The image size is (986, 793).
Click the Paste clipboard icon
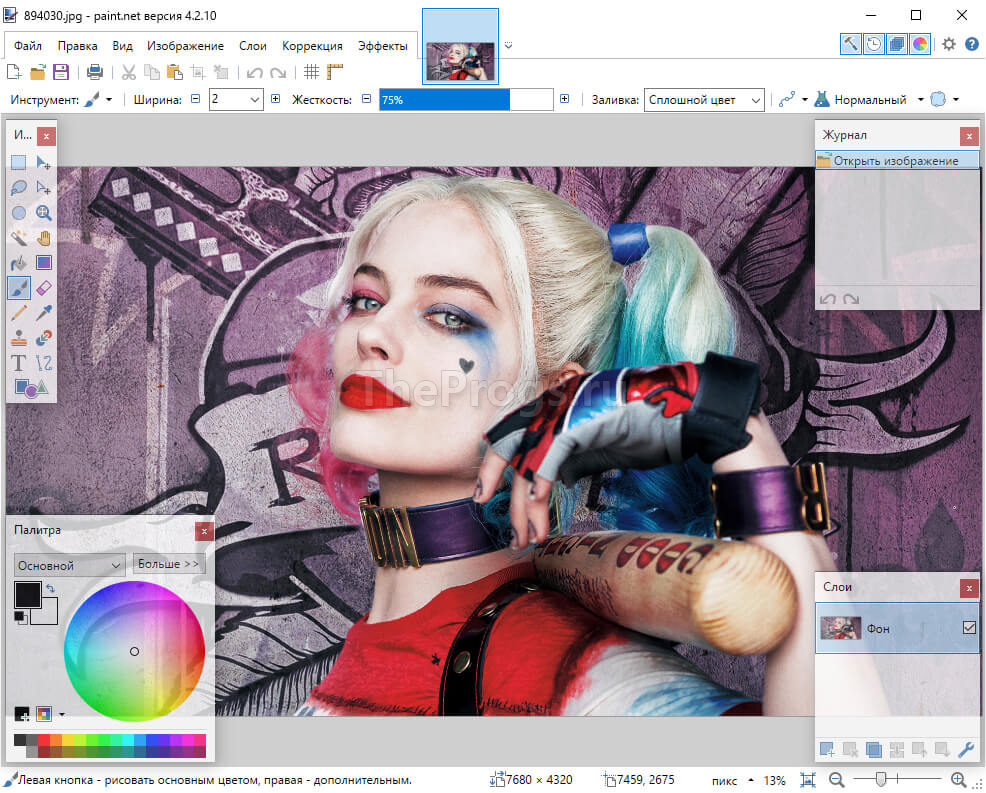point(175,72)
